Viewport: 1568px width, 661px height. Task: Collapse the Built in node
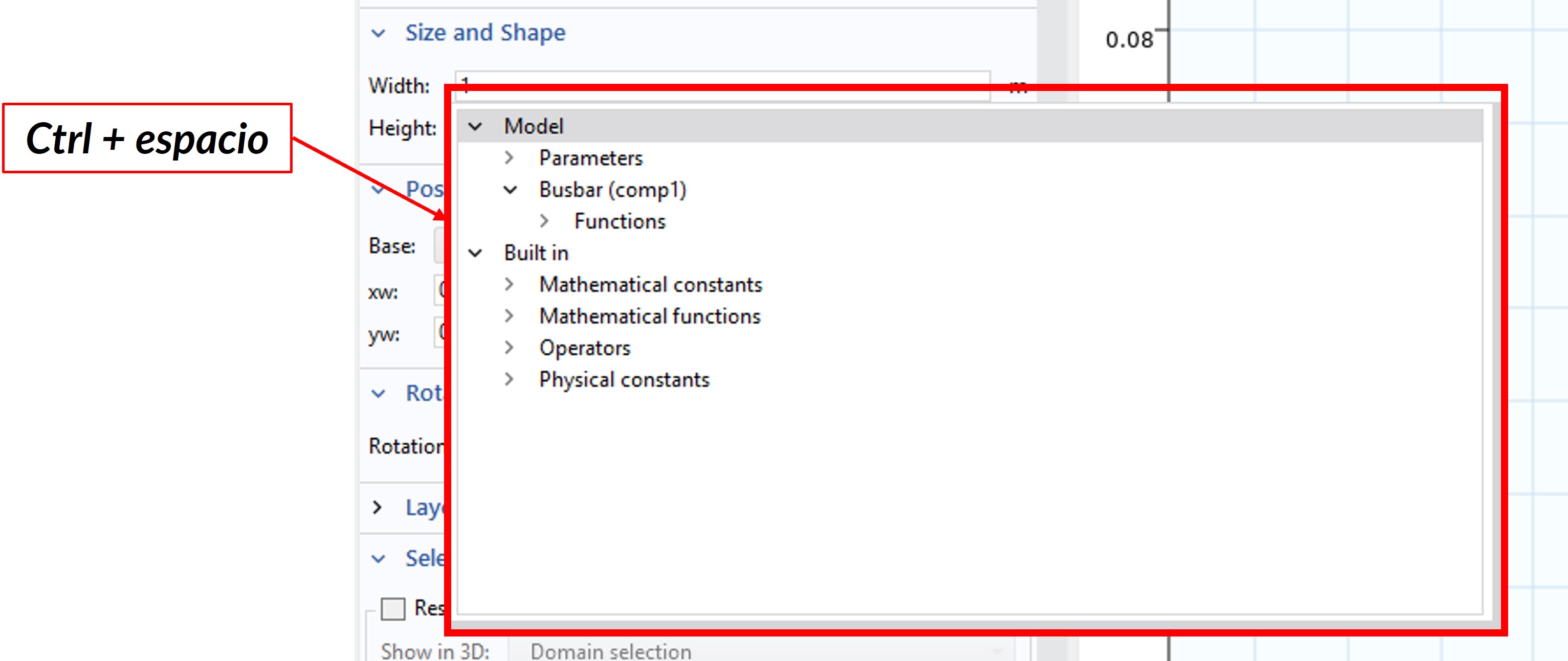[475, 253]
